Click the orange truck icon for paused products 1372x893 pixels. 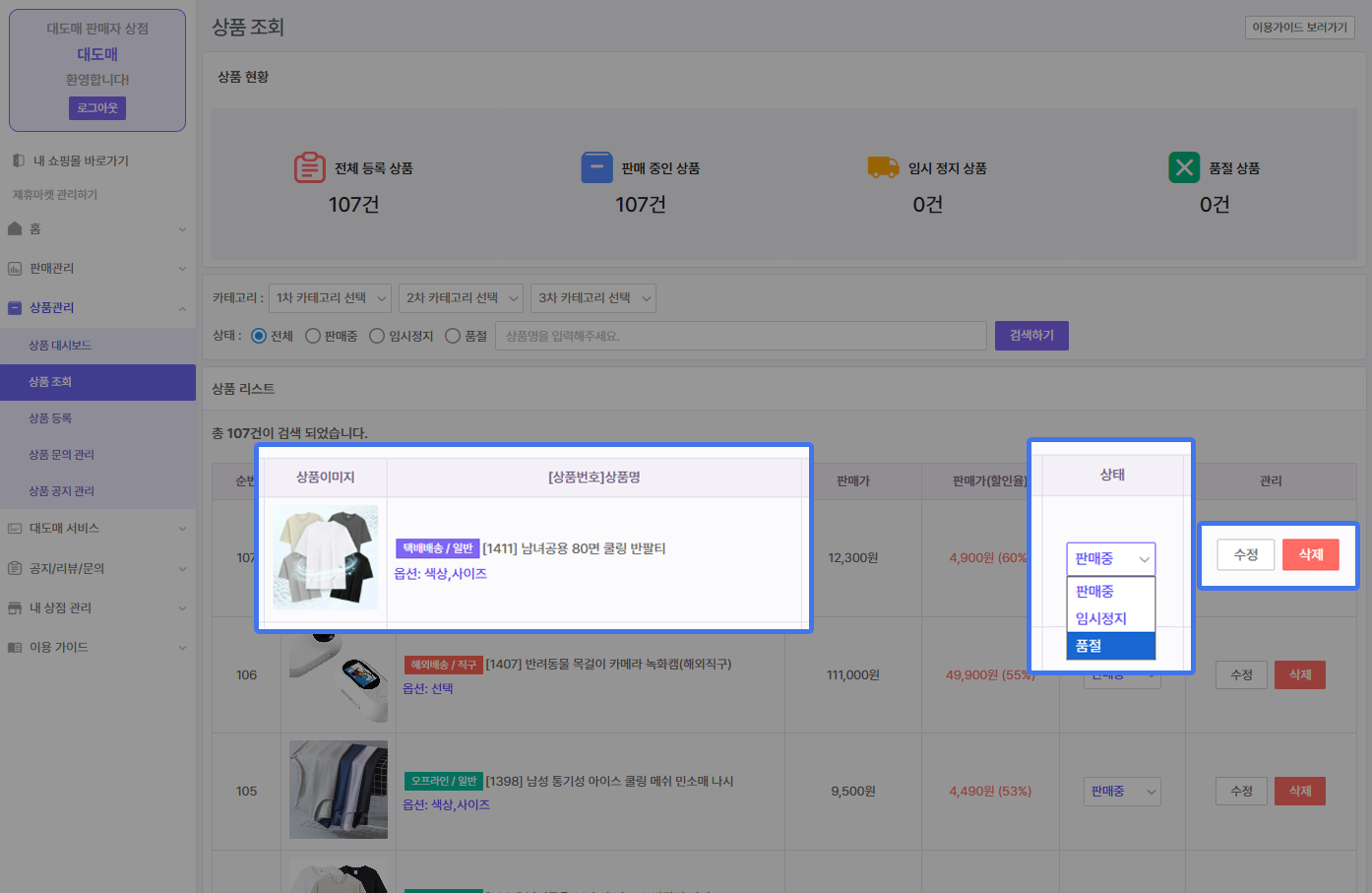[883, 167]
